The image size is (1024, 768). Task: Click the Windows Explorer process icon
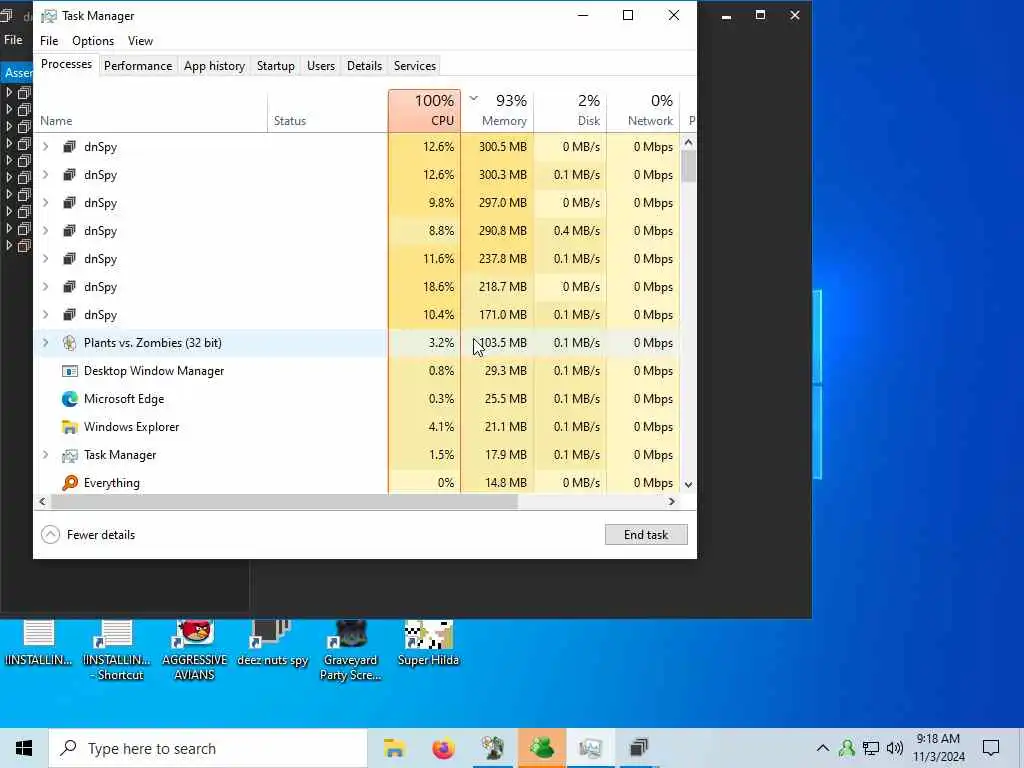69,427
